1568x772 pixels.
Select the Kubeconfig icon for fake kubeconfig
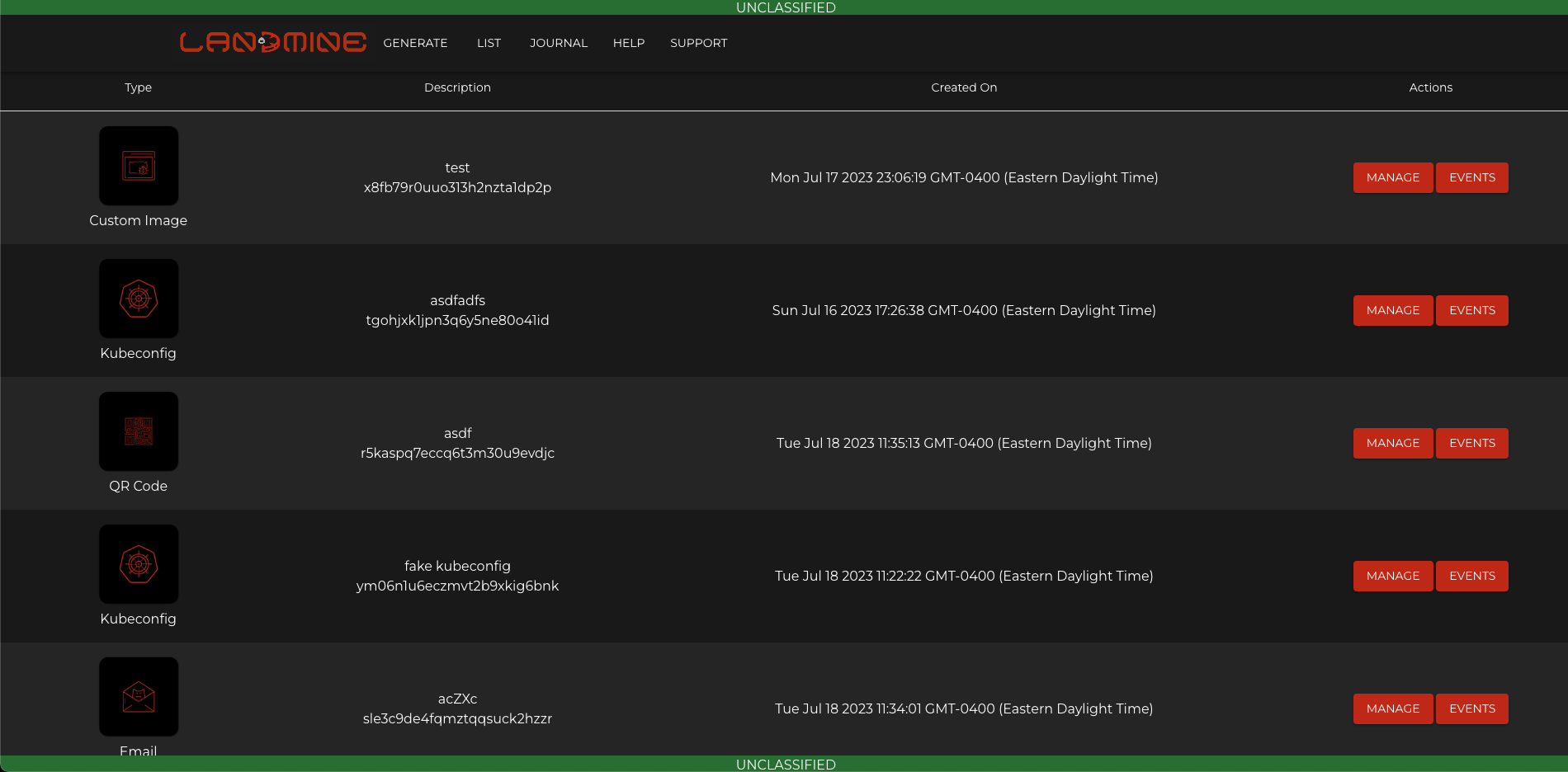tap(138, 564)
